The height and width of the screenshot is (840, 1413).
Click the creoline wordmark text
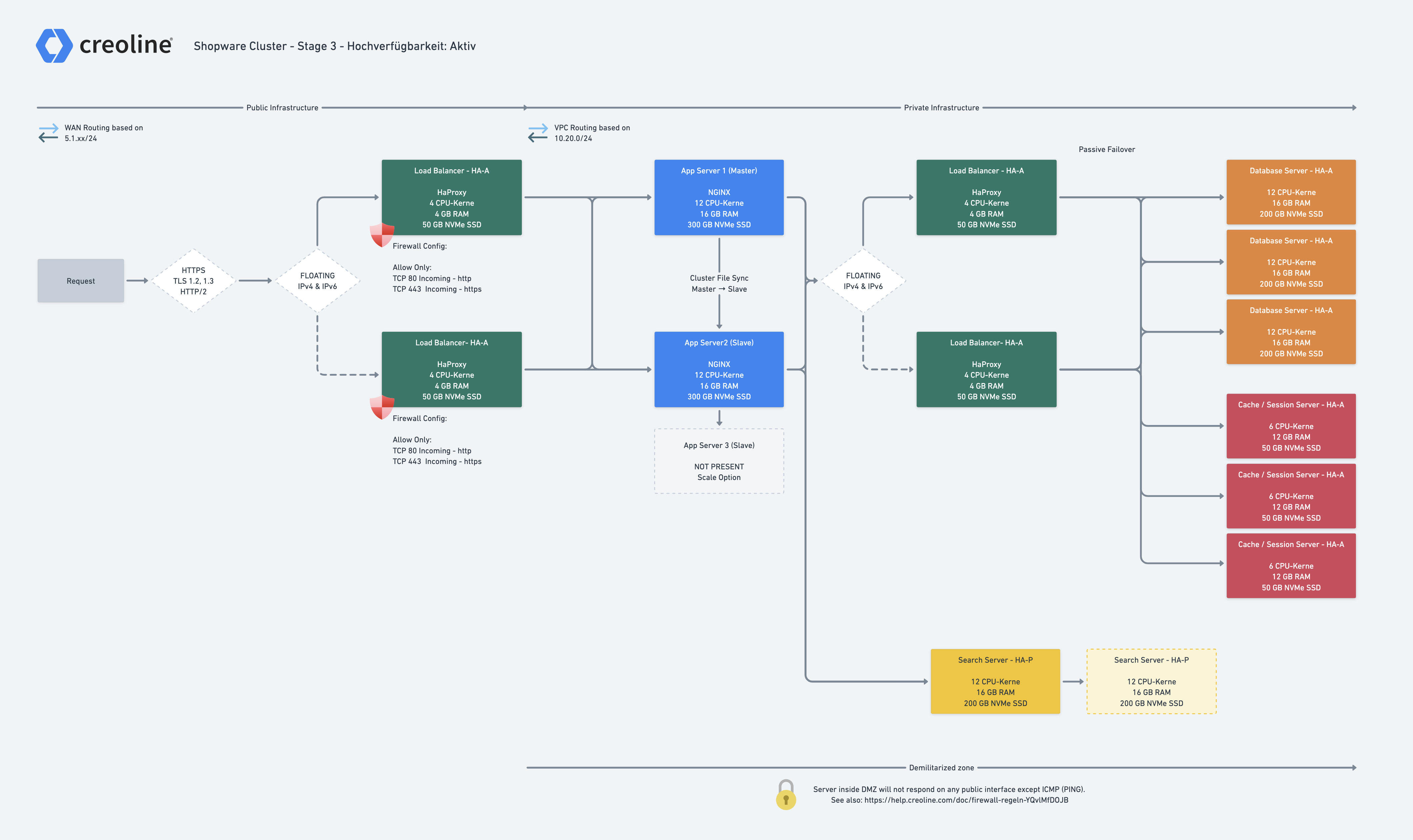click(126, 45)
